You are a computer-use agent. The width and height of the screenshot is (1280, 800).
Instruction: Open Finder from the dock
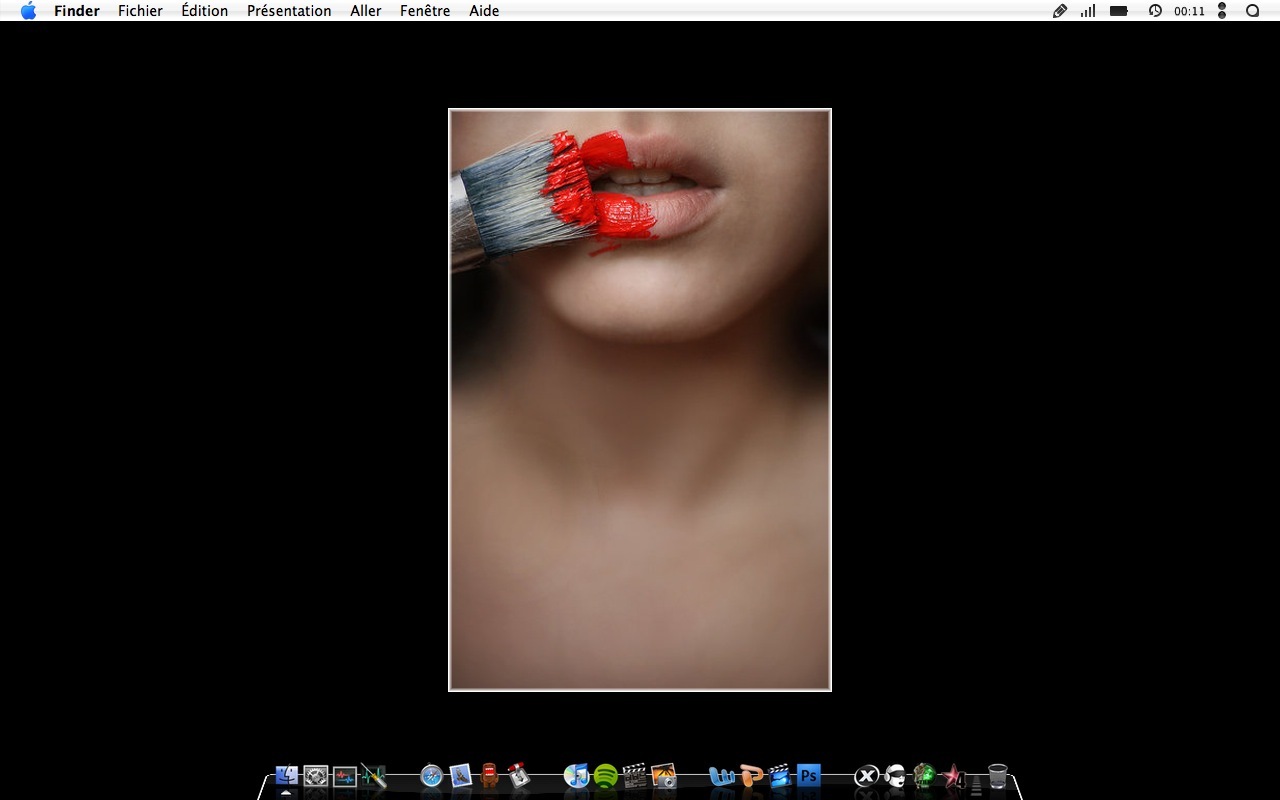pyautogui.click(x=286, y=776)
